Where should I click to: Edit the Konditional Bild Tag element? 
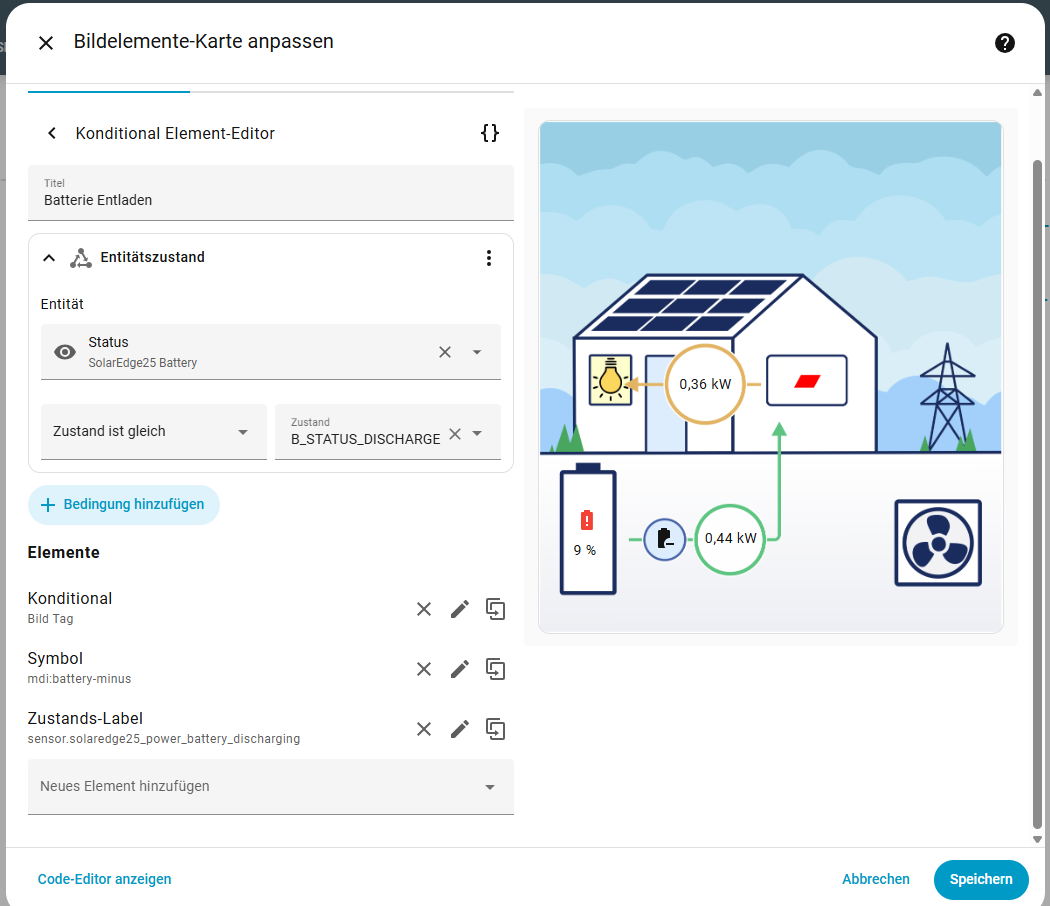click(460, 609)
